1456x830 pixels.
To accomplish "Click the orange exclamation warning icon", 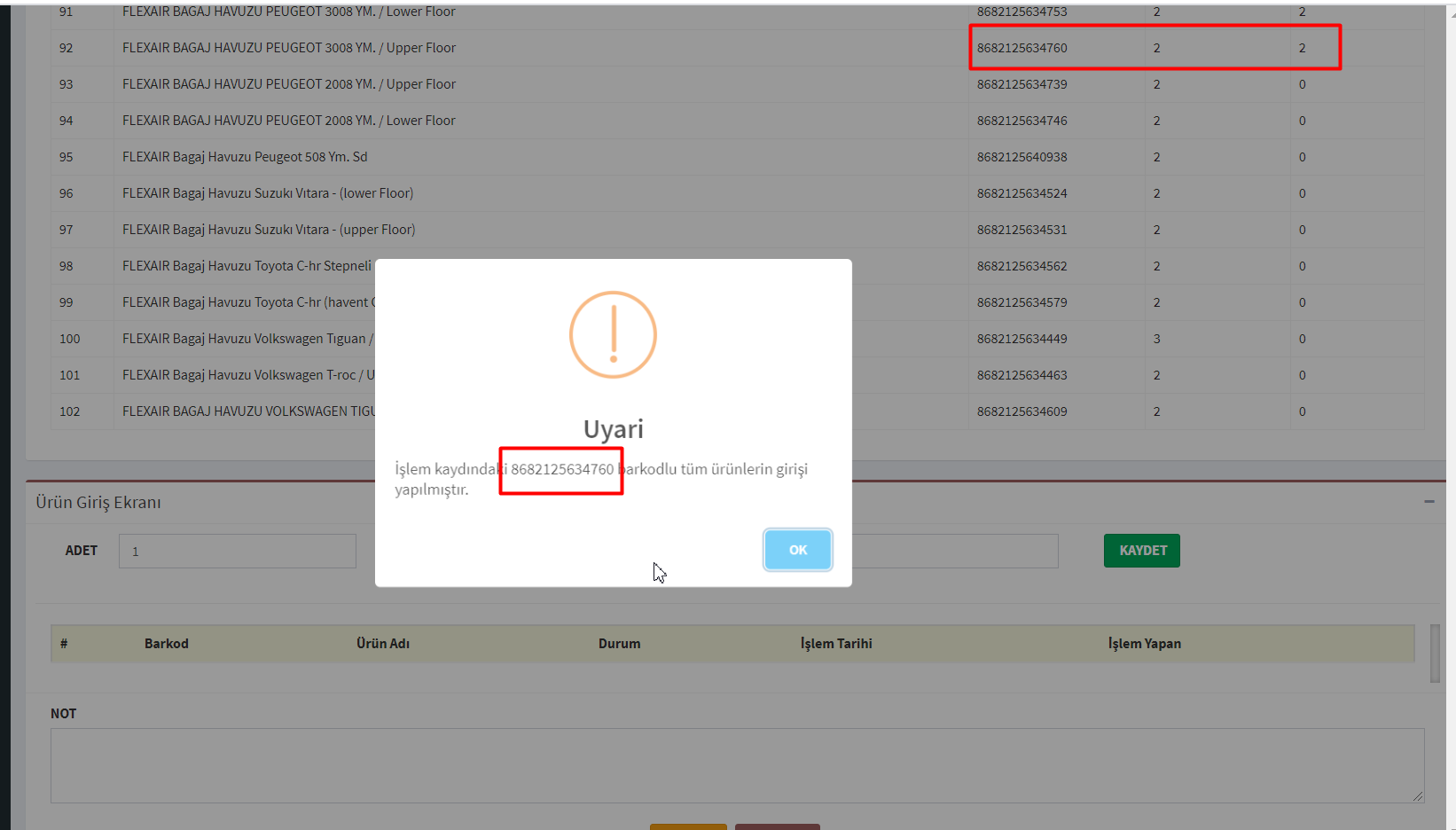I will tap(613, 335).
